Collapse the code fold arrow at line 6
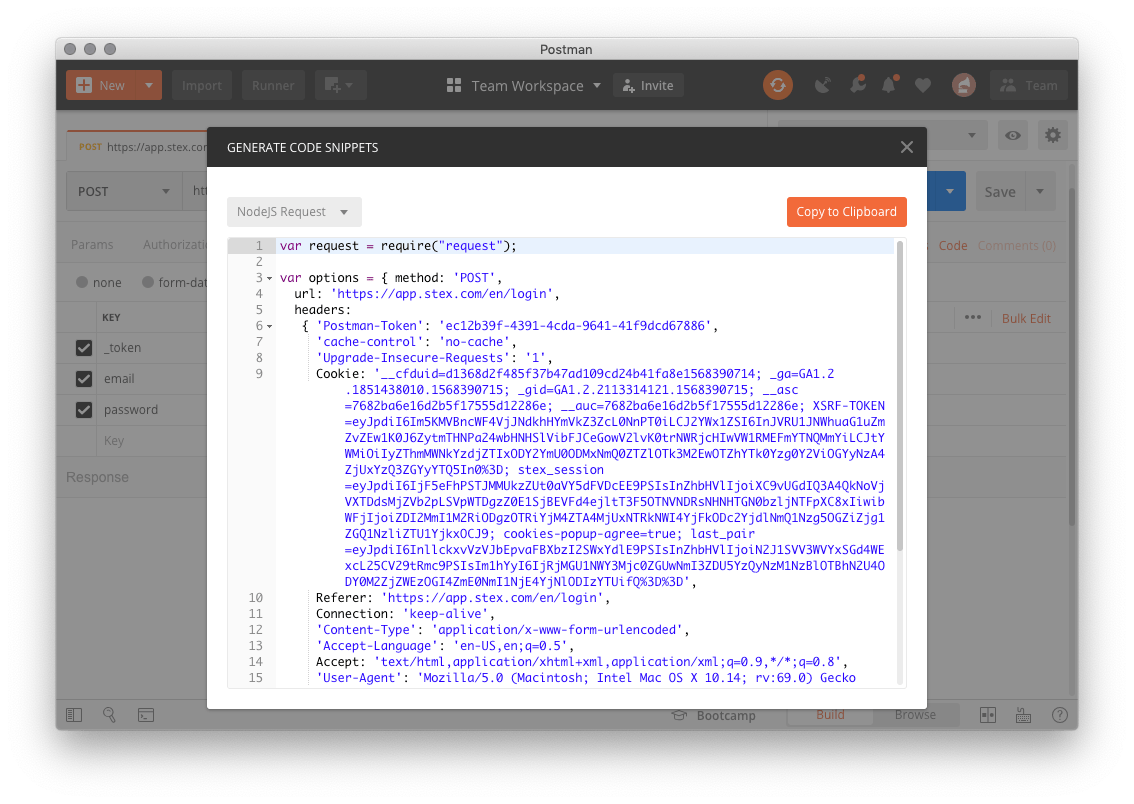This screenshot has height=804, width=1134. [x=270, y=326]
